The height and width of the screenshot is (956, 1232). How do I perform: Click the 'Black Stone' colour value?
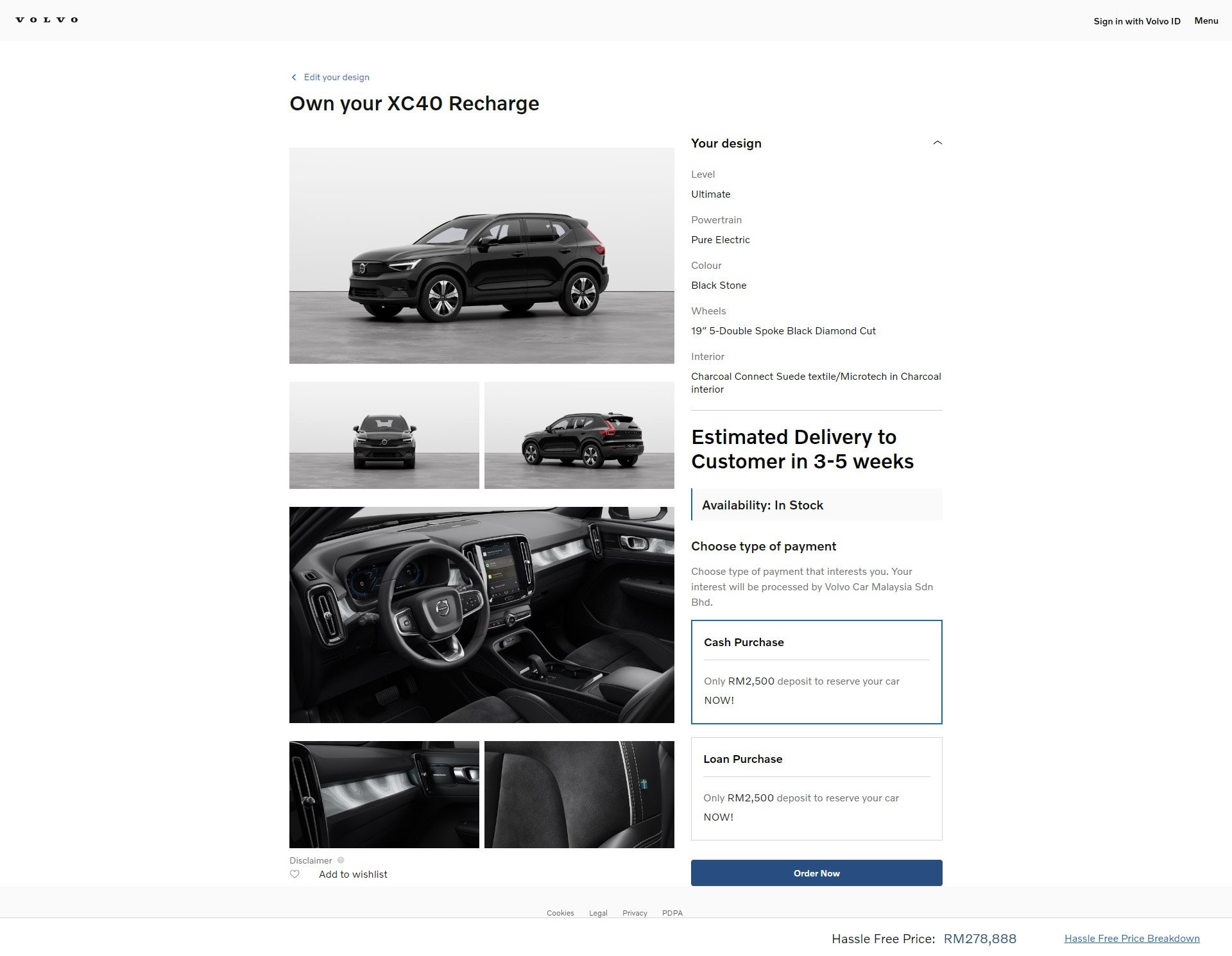719,286
